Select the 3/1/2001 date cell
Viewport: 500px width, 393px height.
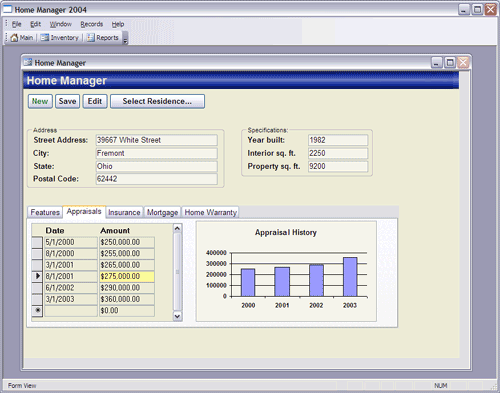point(71,265)
